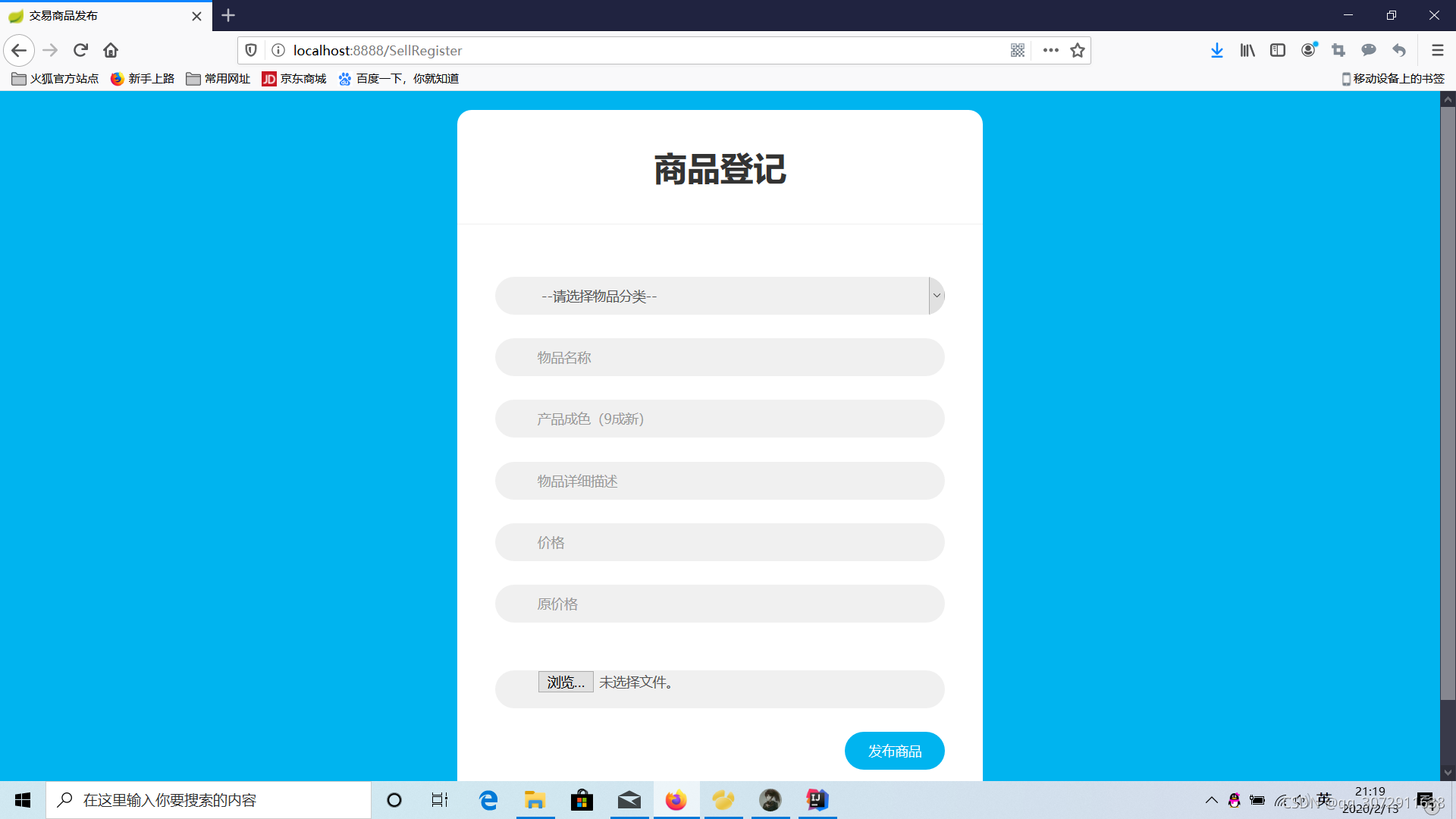1456x819 pixels.
Task: Open the browser home page
Action: [x=111, y=50]
